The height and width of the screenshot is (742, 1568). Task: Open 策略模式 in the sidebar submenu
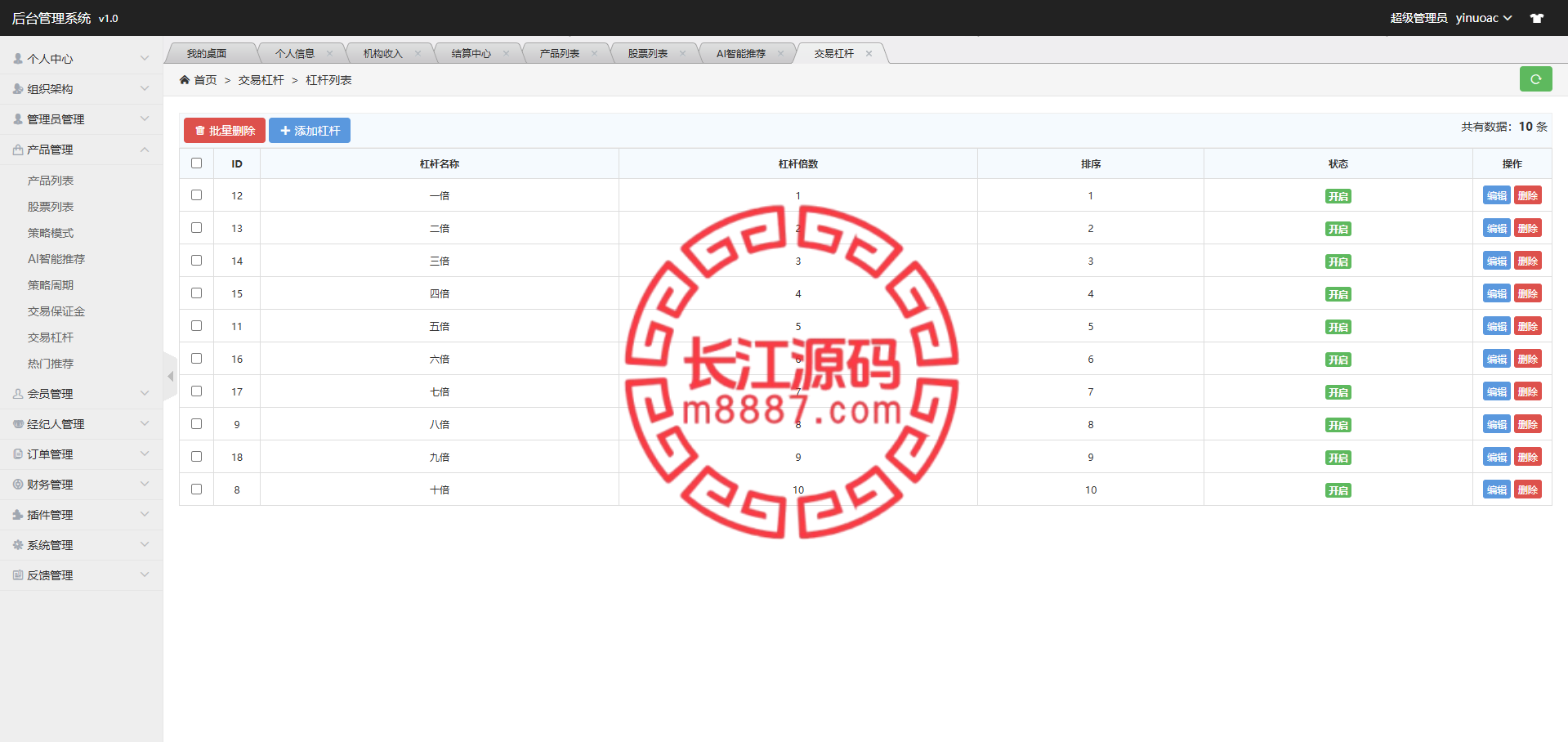[51, 233]
